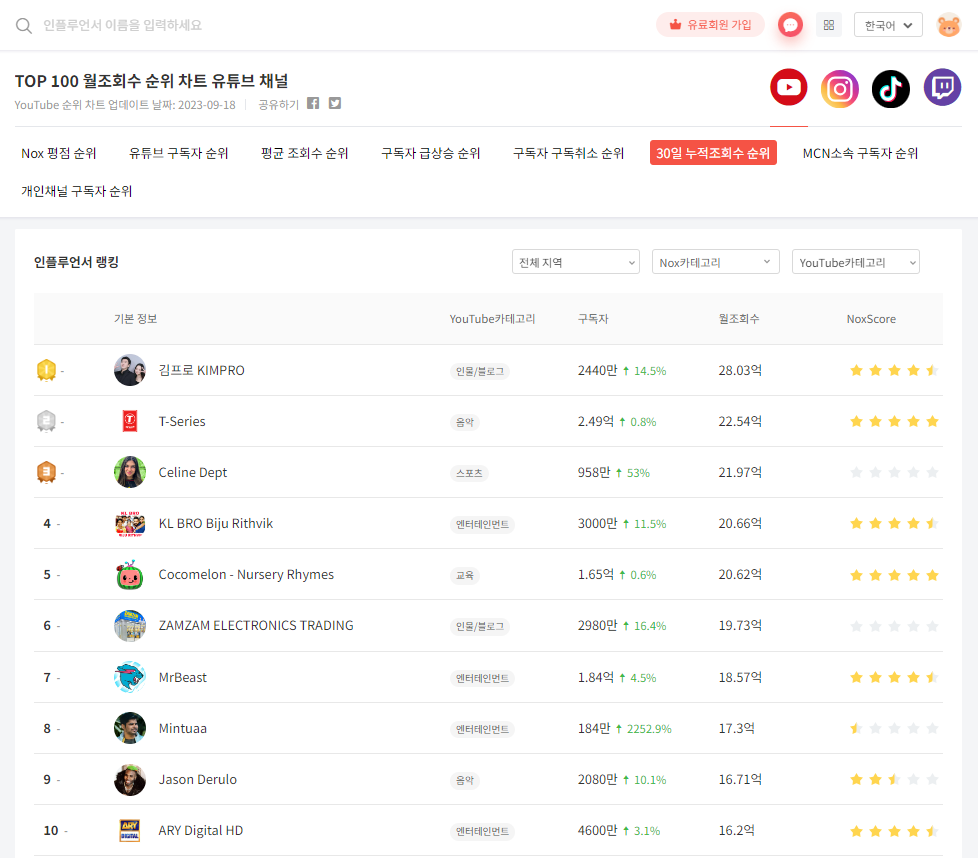Open the KL BRO Biju Rithvik avatar
The width and height of the screenshot is (978, 858).
click(130, 524)
